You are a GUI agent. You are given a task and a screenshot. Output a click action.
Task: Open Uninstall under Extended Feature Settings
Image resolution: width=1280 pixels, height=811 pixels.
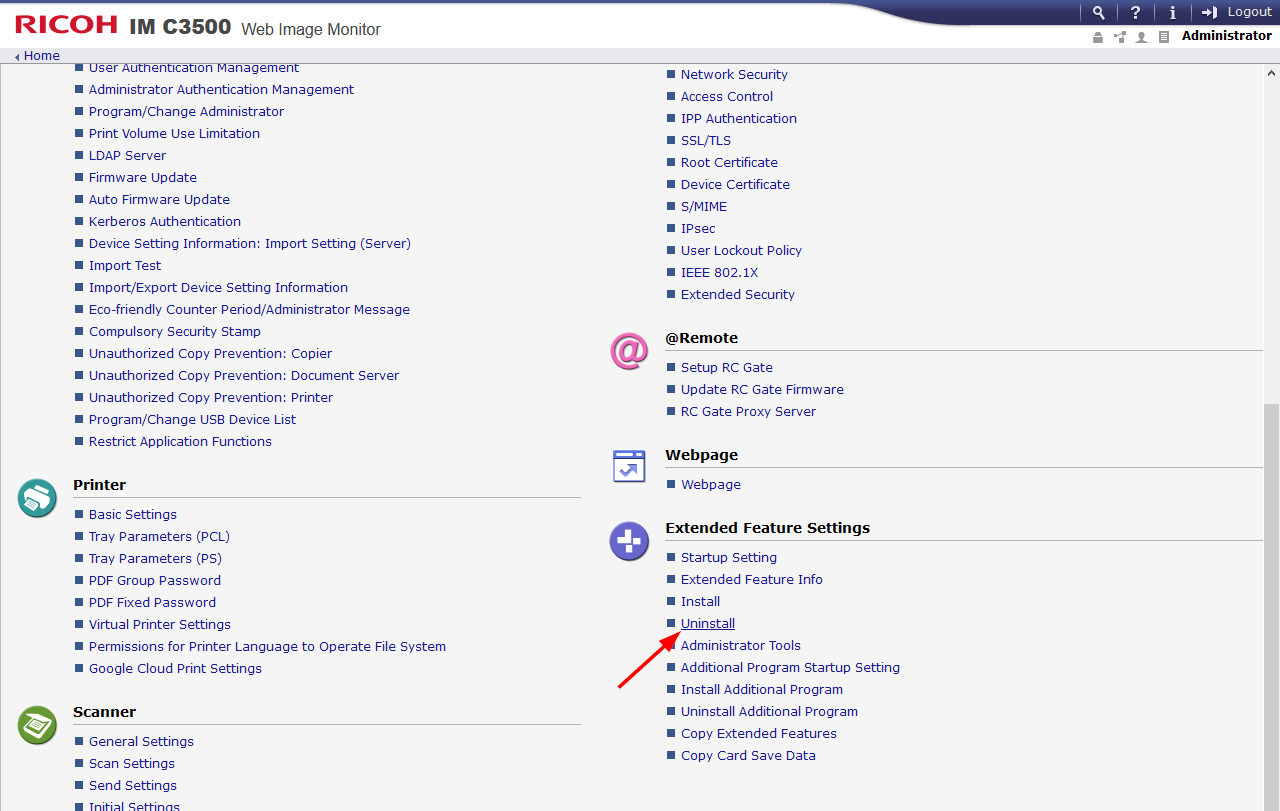708,624
